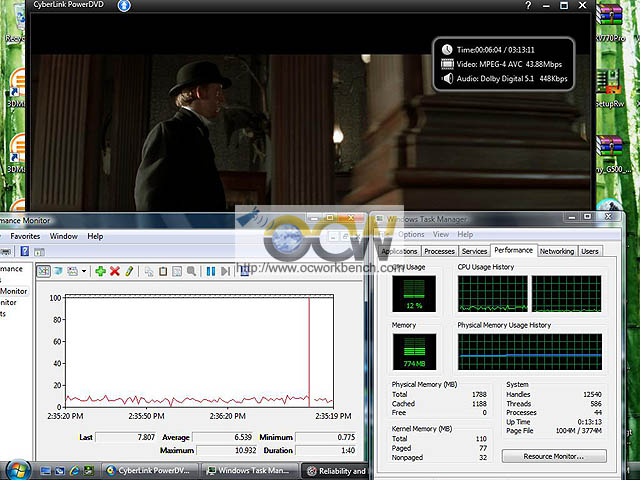Click the Zoom magnifier toolbar icon
This screenshot has width=640, height=480.
tap(191, 271)
